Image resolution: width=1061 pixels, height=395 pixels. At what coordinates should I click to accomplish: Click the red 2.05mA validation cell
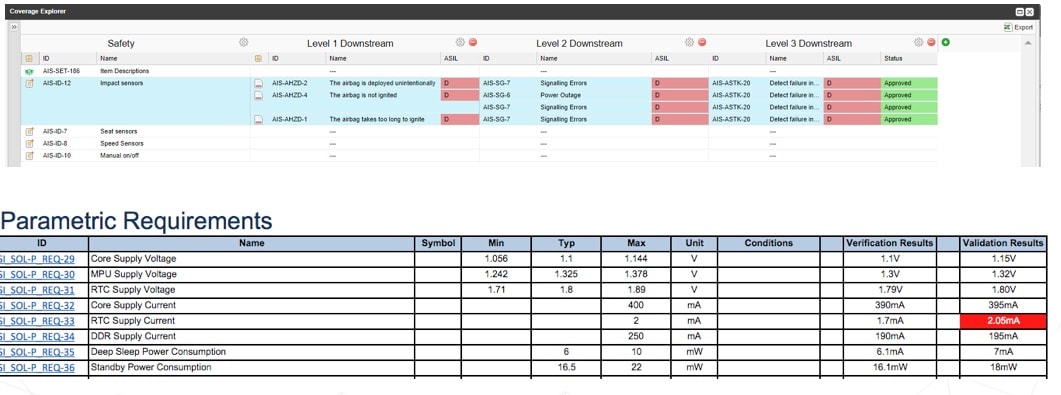click(x=1003, y=321)
